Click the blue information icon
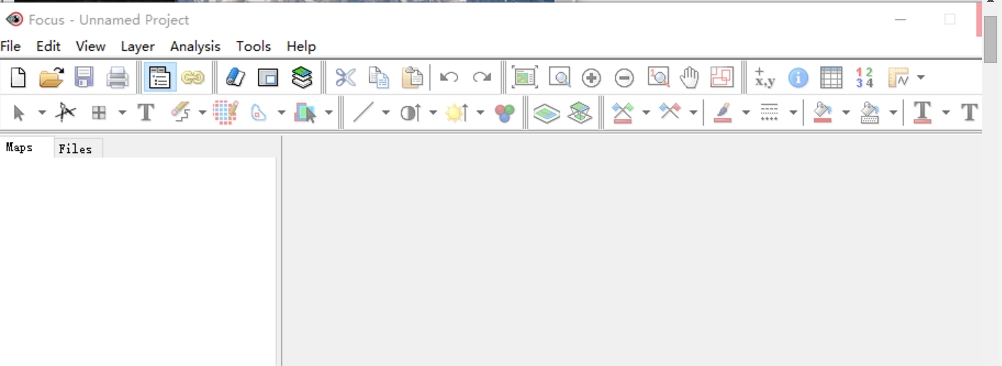The image size is (1002, 366). 798,78
